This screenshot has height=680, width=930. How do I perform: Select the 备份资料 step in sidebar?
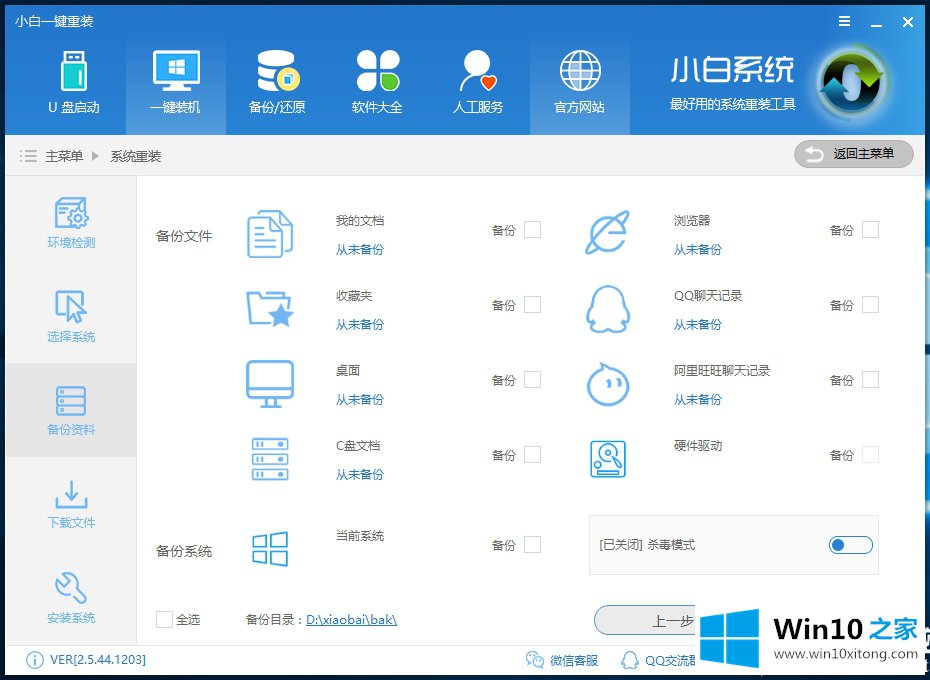pyautogui.click(x=71, y=410)
